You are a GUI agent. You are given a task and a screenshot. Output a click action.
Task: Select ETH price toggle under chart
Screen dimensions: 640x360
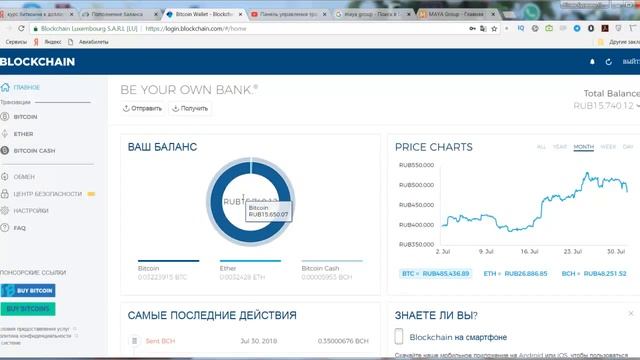point(515,273)
